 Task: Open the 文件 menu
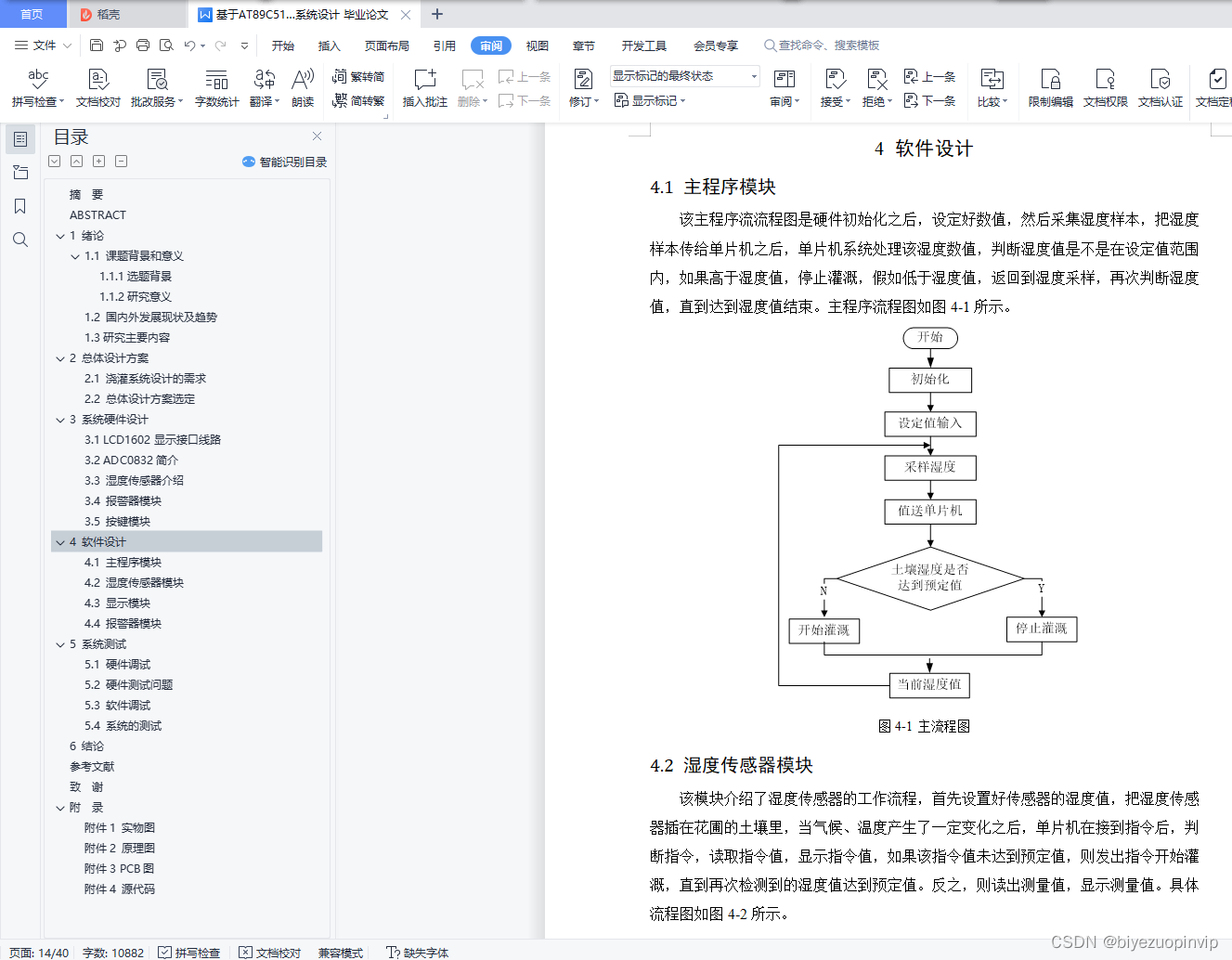(x=43, y=45)
